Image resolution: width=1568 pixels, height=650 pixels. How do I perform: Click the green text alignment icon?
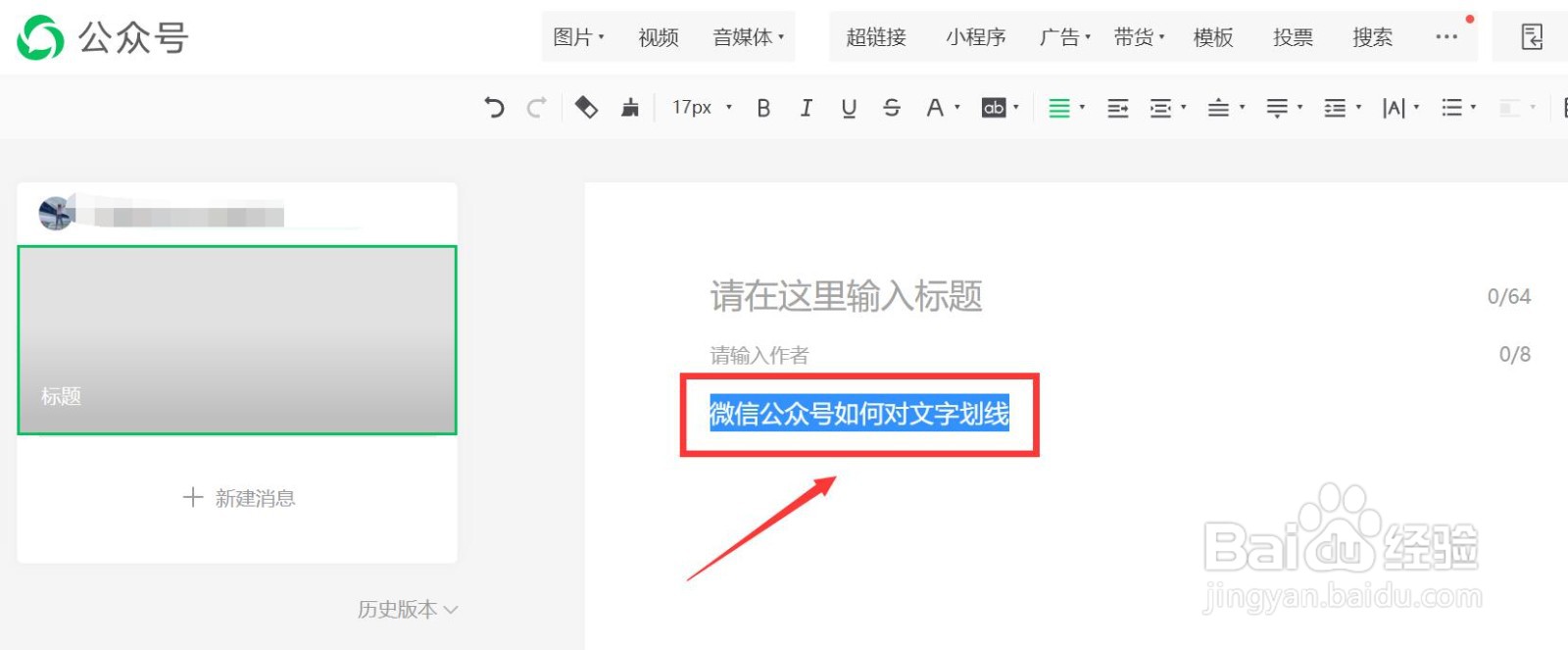pyautogui.click(x=1059, y=108)
